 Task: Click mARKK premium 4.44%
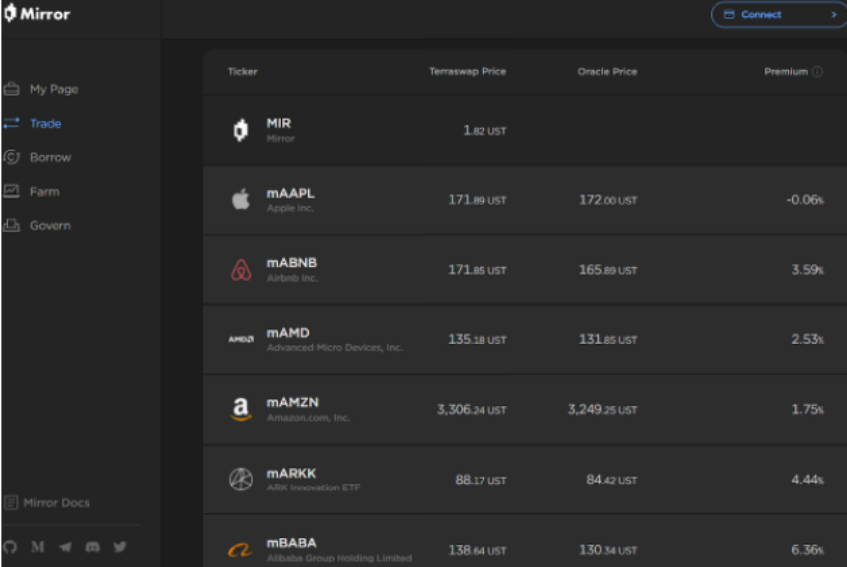coord(808,480)
